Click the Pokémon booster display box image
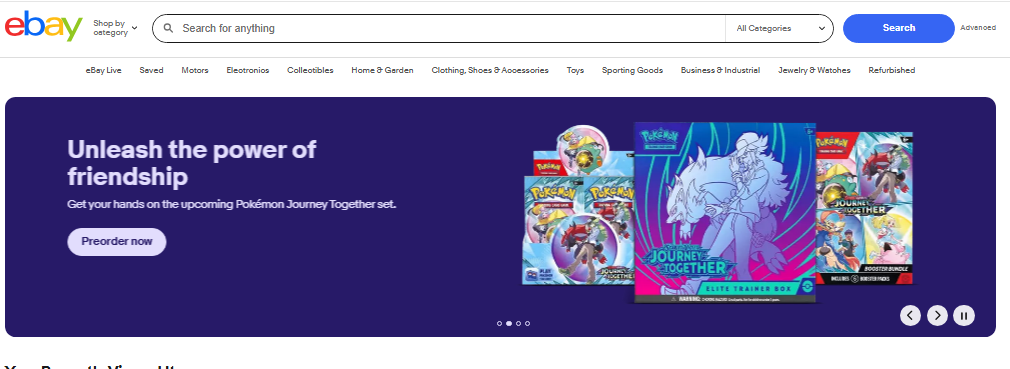The height and width of the screenshot is (369, 1010). 578,206
